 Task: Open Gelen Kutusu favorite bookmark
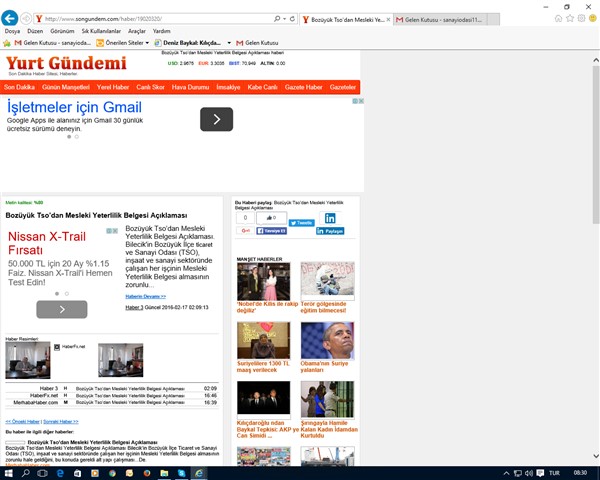tap(257, 43)
